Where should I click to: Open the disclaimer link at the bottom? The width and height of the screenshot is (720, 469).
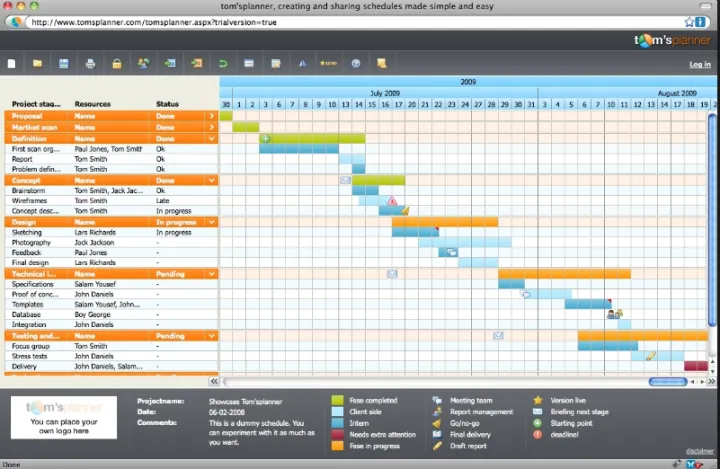tap(698, 450)
